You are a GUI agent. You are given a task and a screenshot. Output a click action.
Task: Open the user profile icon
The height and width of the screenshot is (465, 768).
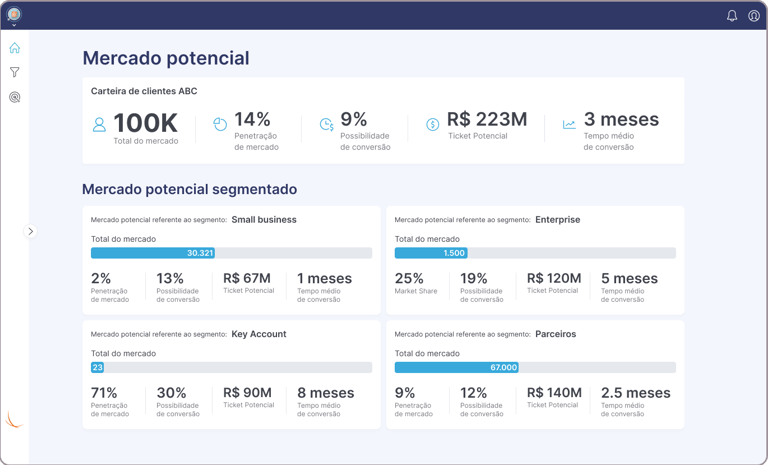tap(754, 16)
